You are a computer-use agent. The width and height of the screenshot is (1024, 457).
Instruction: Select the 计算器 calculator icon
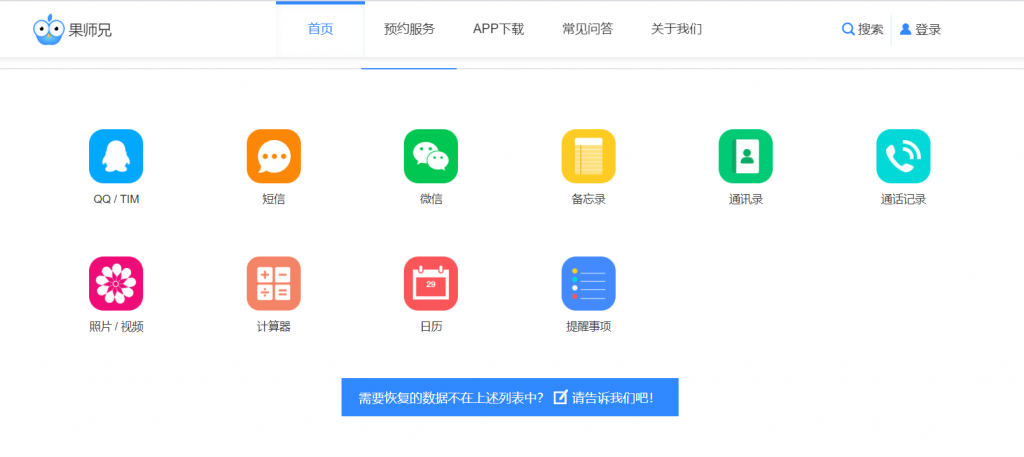pyautogui.click(x=274, y=283)
